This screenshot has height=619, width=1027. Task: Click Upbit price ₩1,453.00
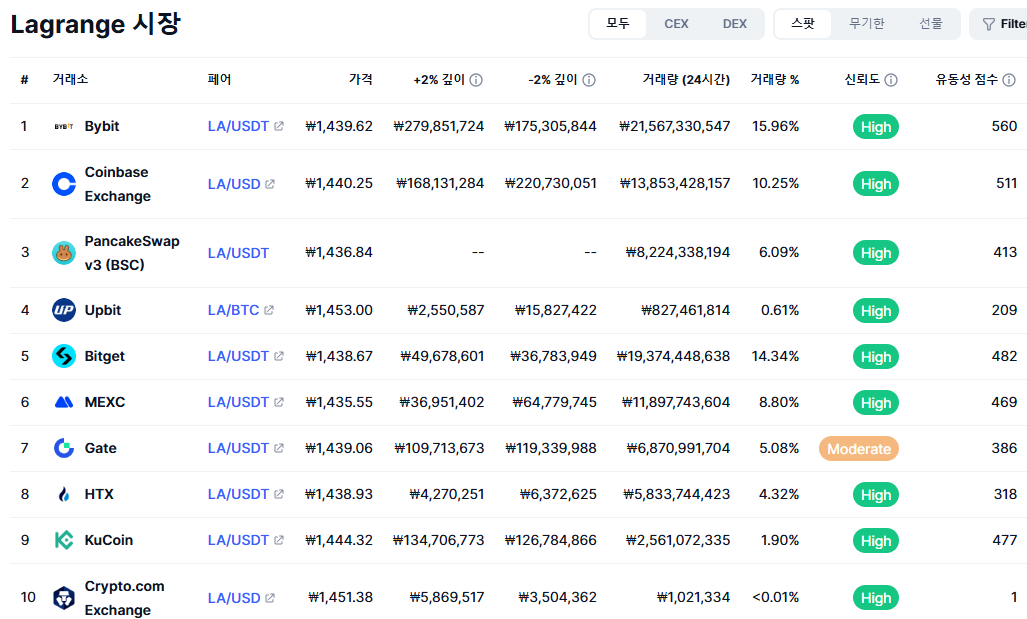[x=339, y=310]
